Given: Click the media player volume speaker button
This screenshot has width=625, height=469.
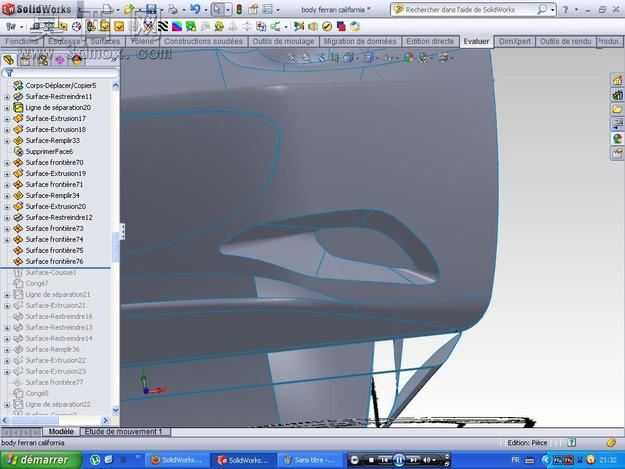Looking at the screenshot, I should tap(427, 461).
